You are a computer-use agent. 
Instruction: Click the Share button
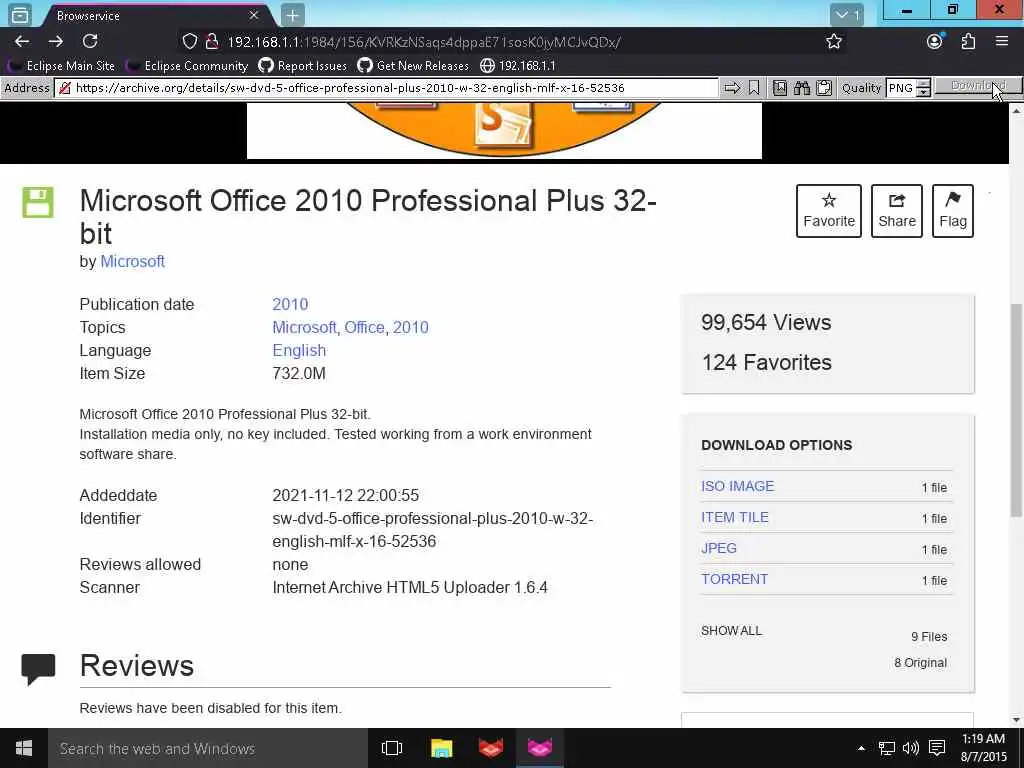[897, 211]
